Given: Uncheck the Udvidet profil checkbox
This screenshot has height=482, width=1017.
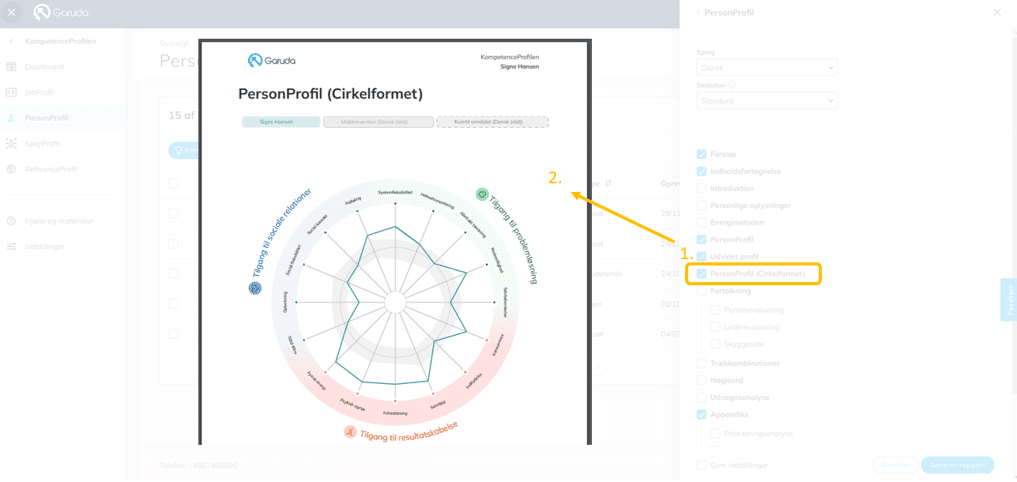Looking at the screenshot, I should 701,256.
